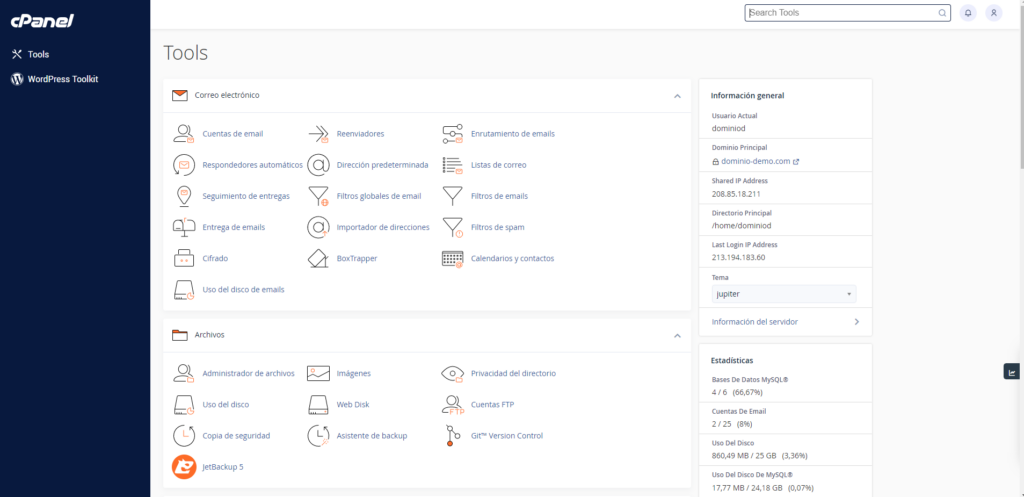1024x497 pixels.
Task: Click the BoxTrapper icon
Action: tap(318, 258)
